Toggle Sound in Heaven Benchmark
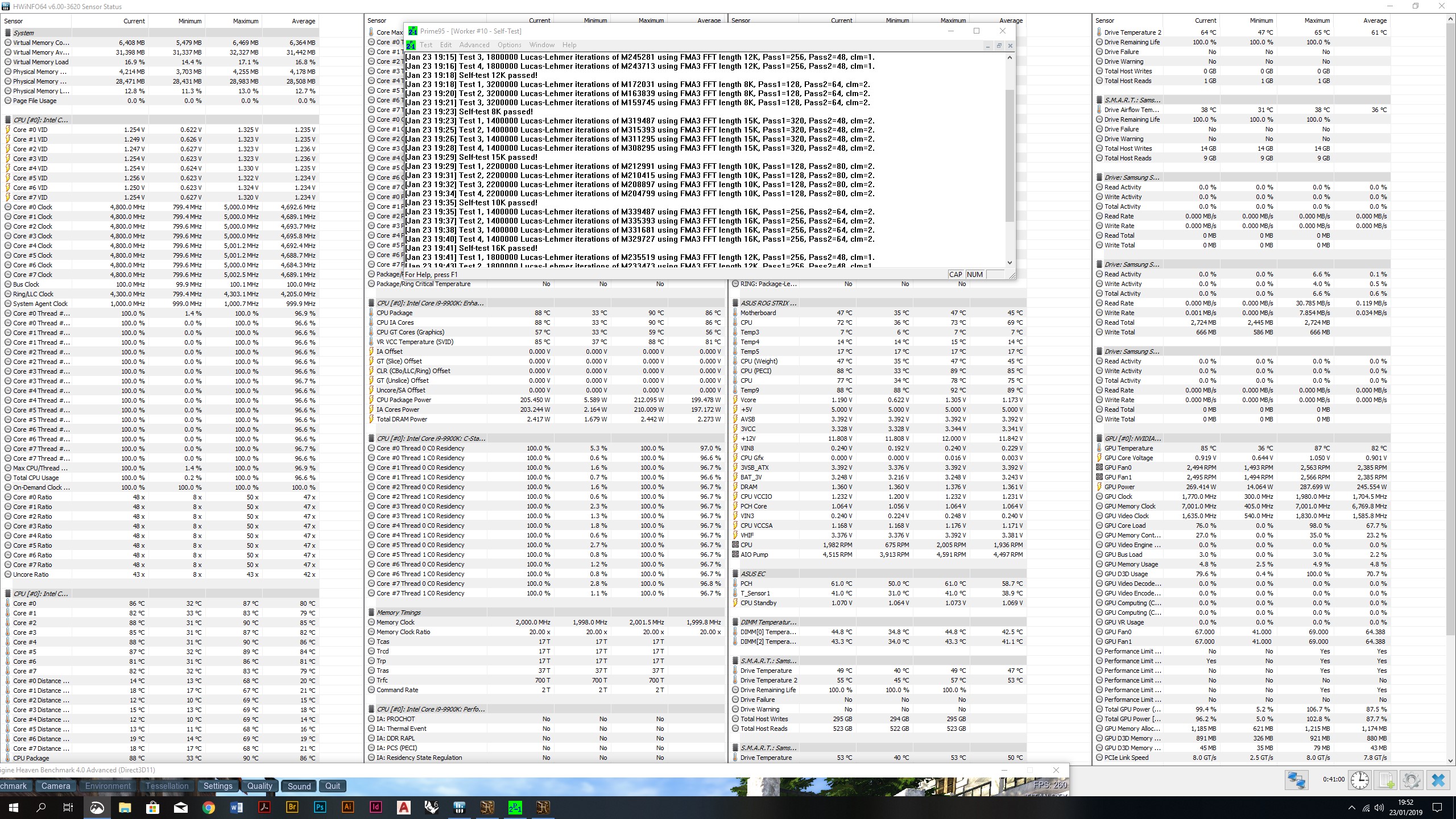Screen dimensions: 1456x819 [x=299, y=786]
